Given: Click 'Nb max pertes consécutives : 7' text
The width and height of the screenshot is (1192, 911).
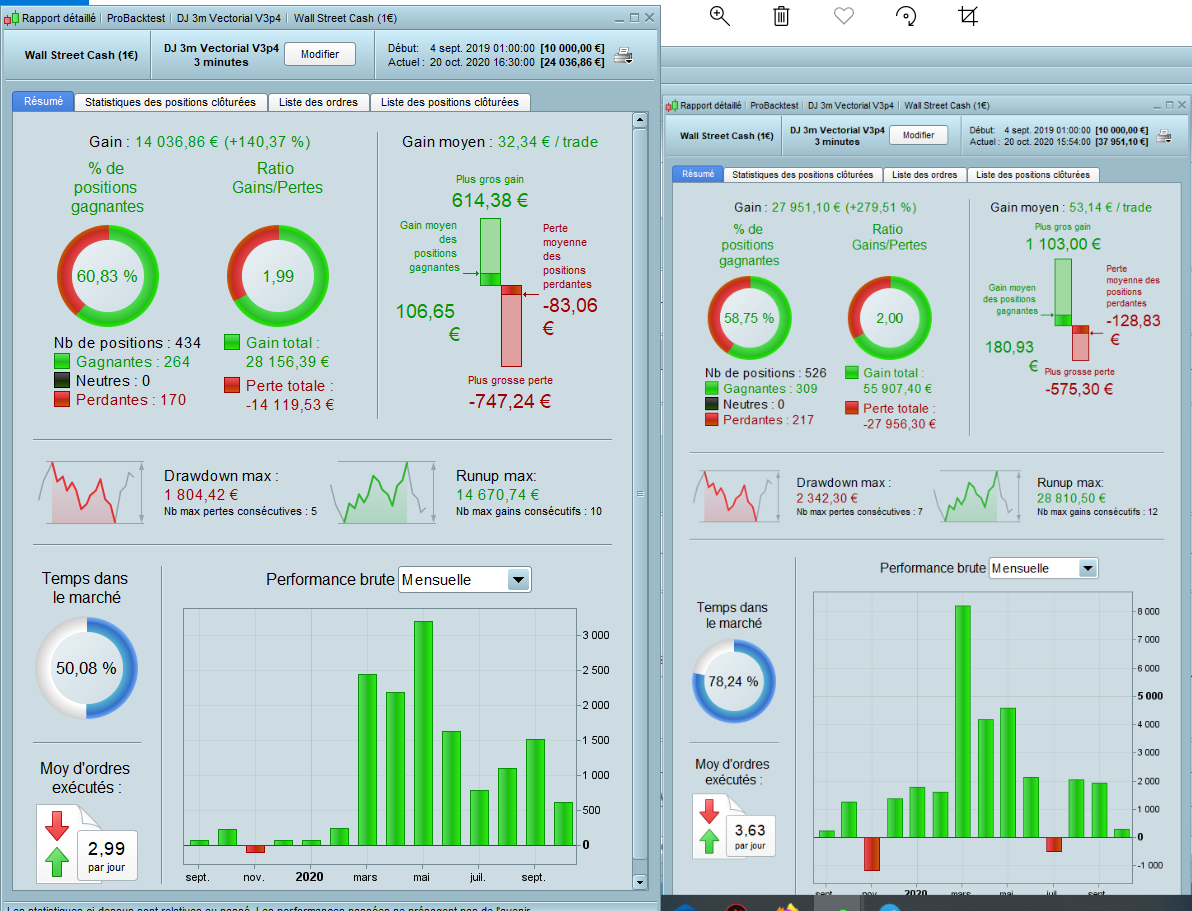Looking at the screenshot, I should pyautogui.click(x=860, y=513).
